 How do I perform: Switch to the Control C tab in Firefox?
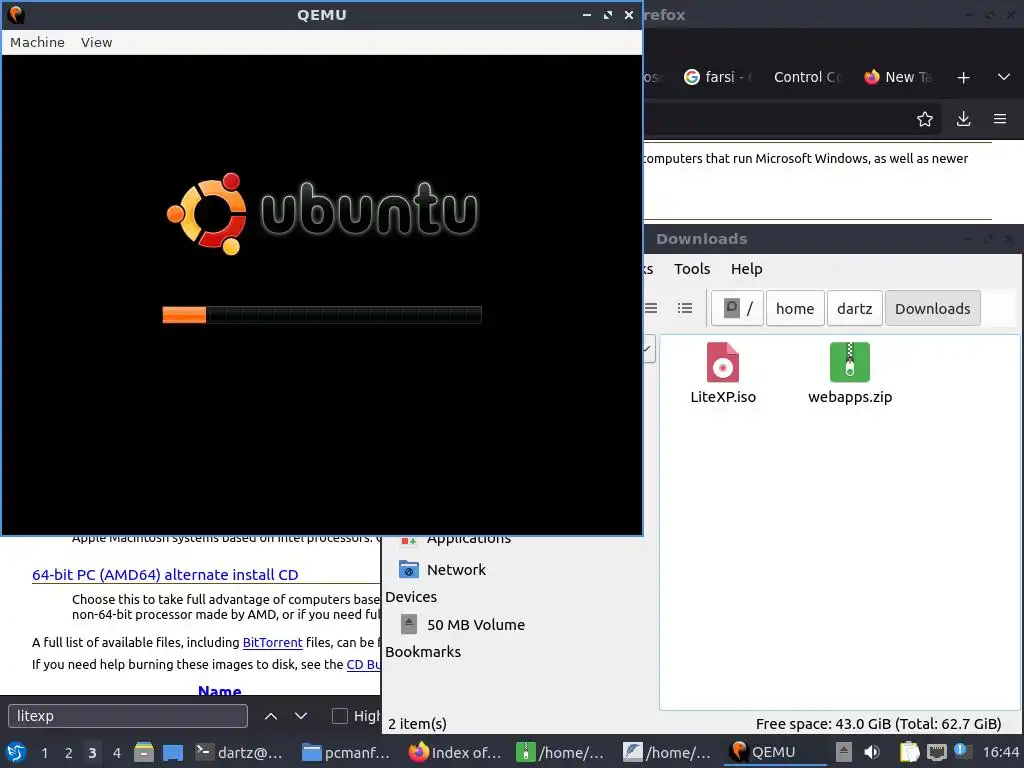pyautogui.click(x=807, y=77)
